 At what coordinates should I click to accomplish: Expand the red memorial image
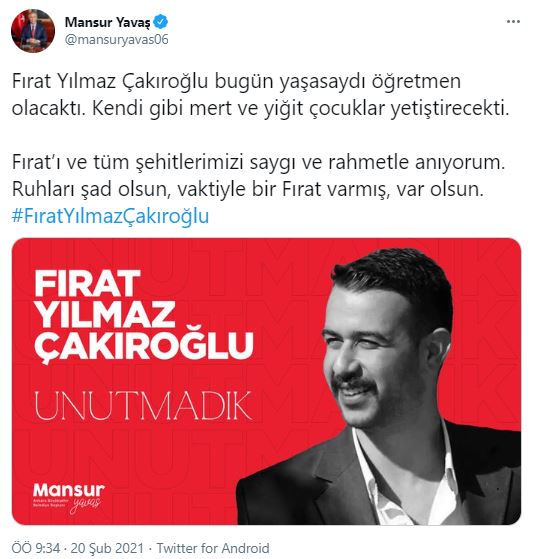266,381
